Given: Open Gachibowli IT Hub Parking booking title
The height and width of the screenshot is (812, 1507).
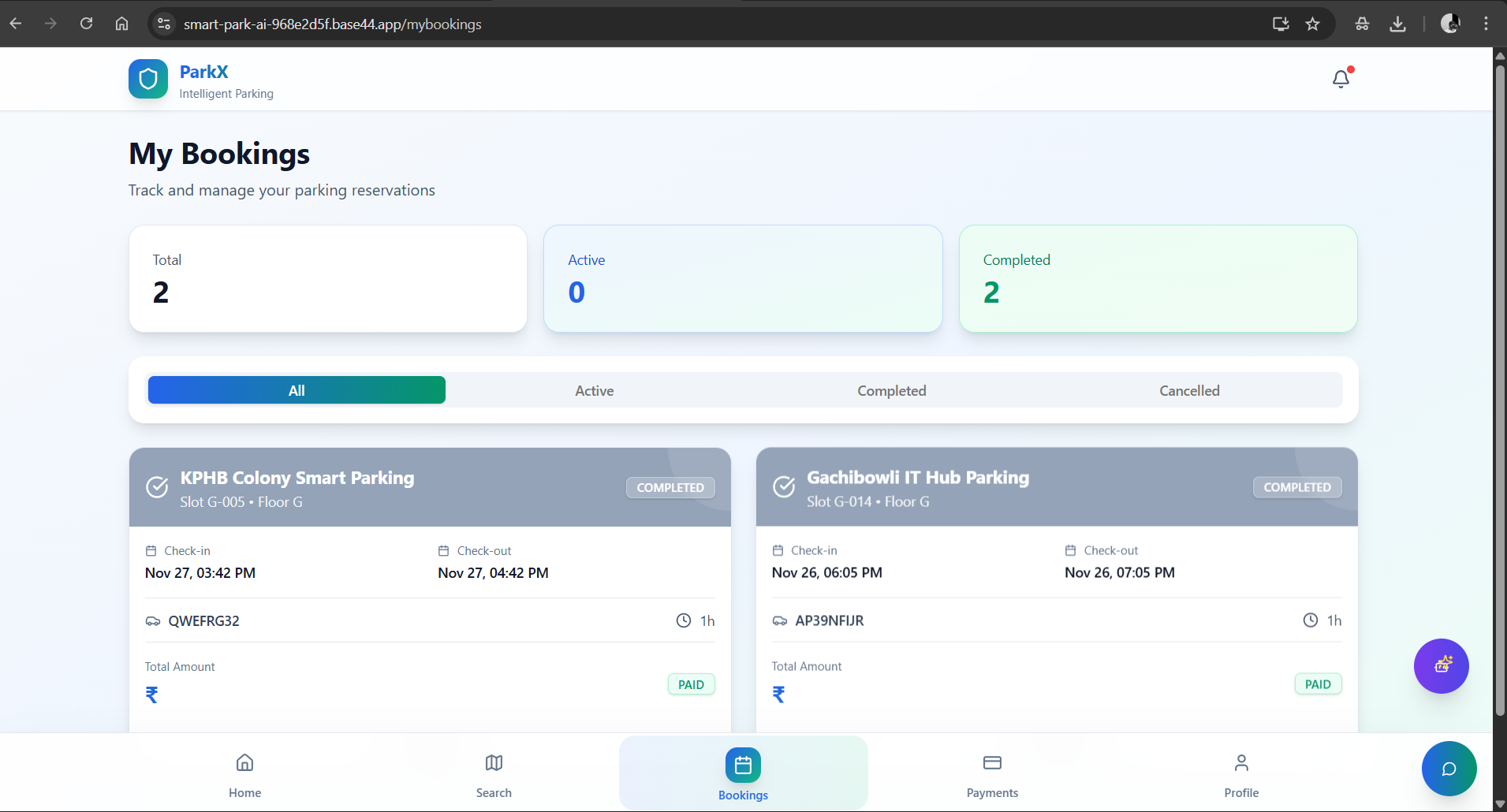Looking at the screenshot, I should coord(918,477).
